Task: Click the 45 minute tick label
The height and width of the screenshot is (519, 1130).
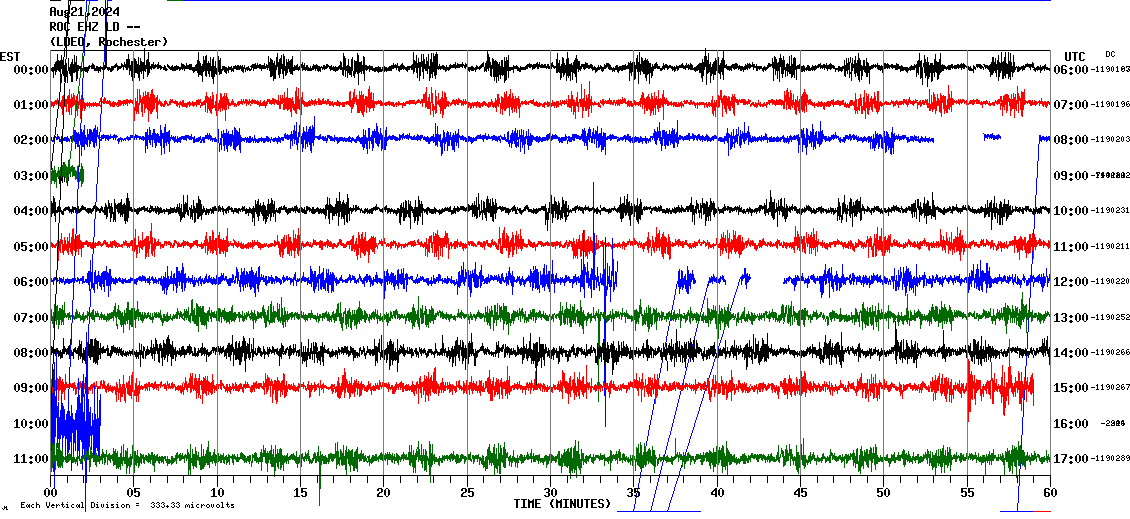Action: click(x=800, y=492)
